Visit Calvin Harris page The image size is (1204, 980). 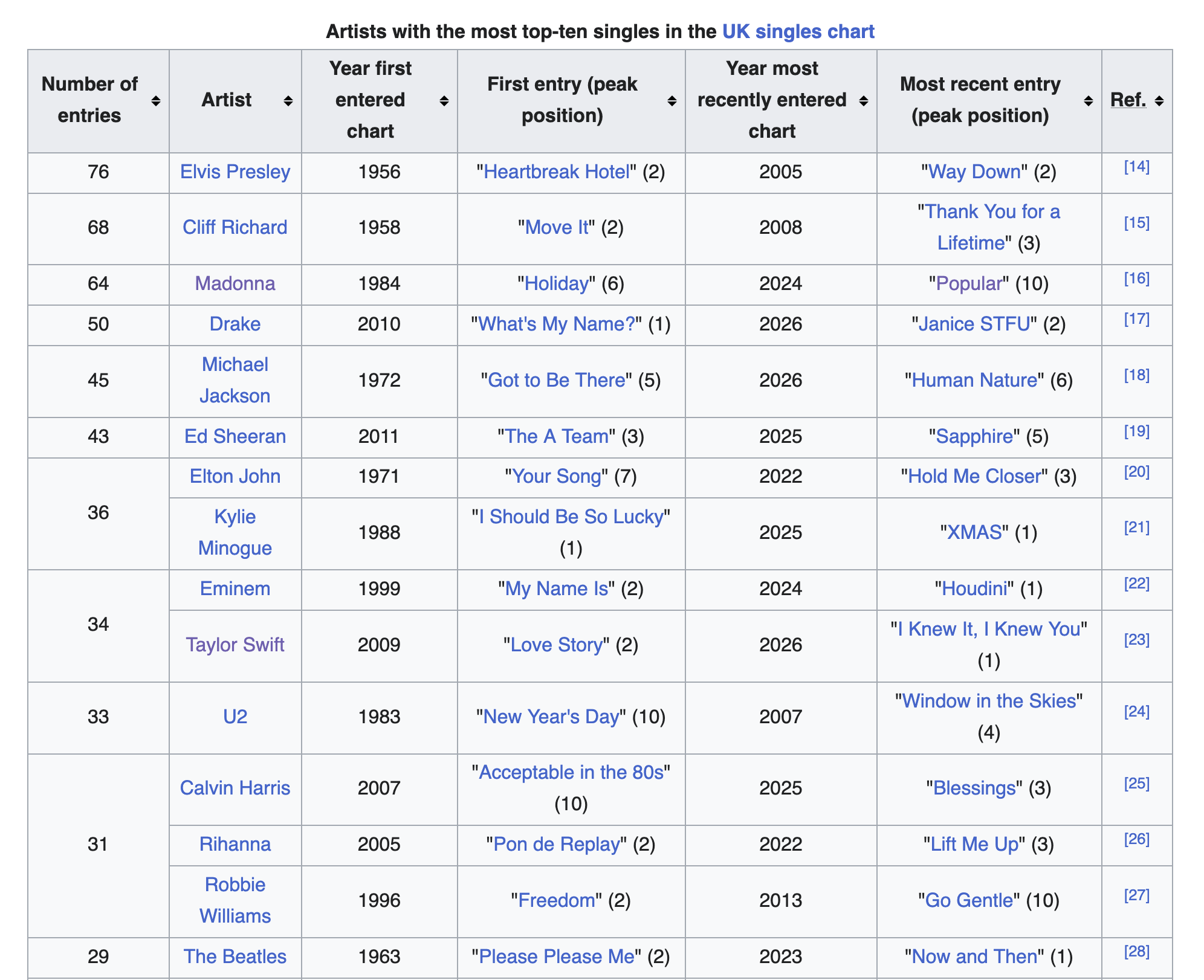click(235, 788)
